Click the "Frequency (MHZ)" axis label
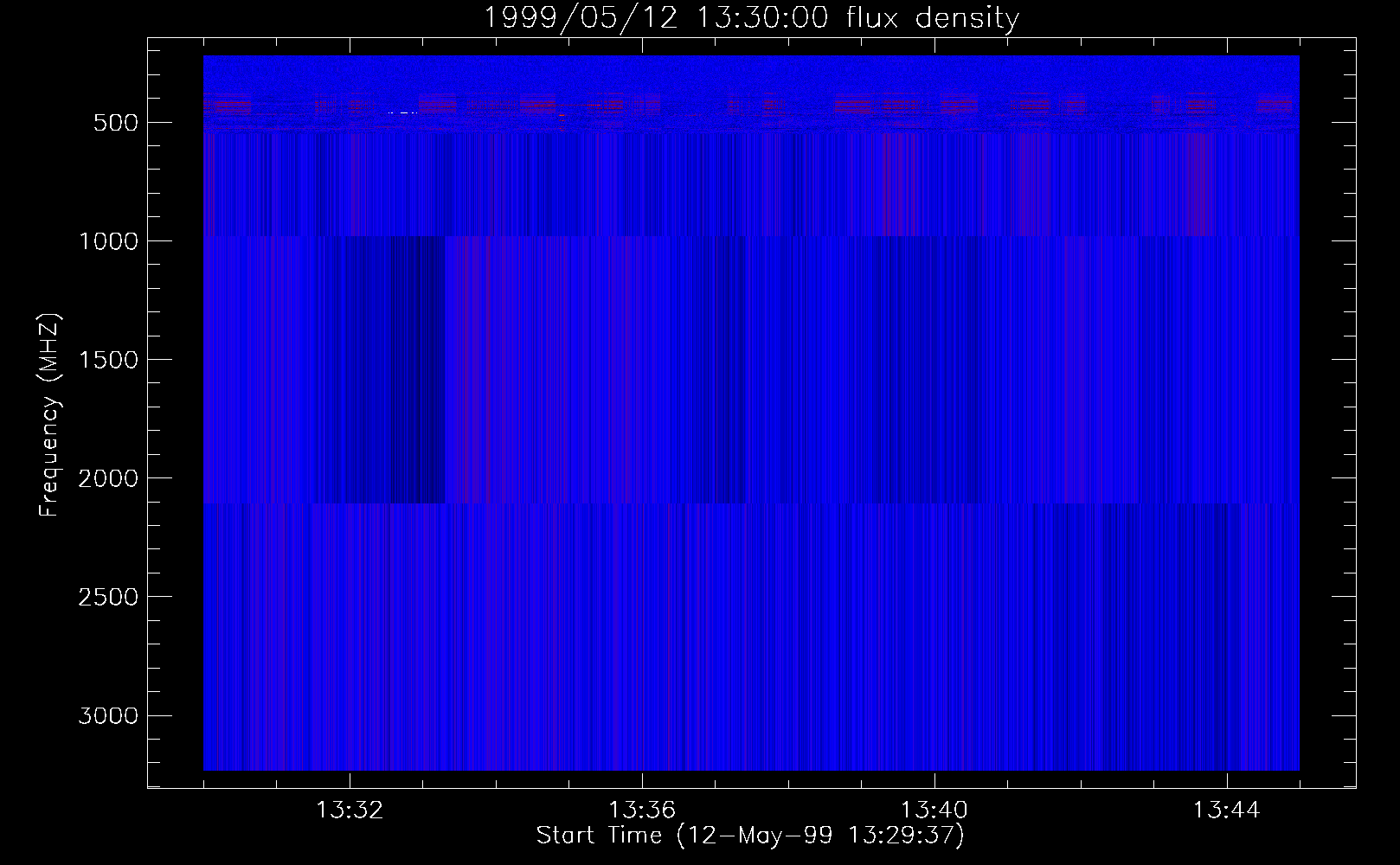 coord(49,415)
